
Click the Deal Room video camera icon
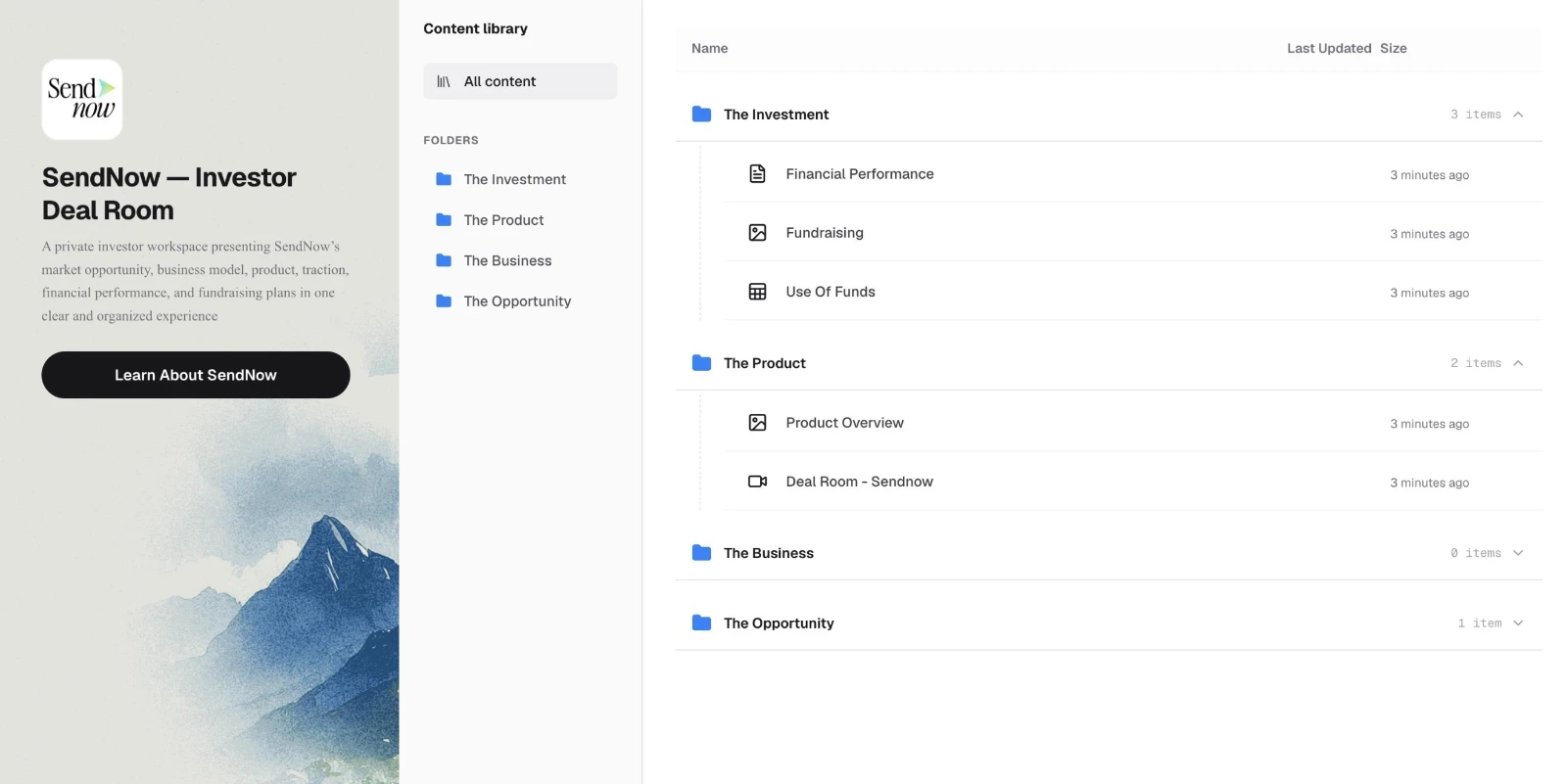click(x=757, y=482)
